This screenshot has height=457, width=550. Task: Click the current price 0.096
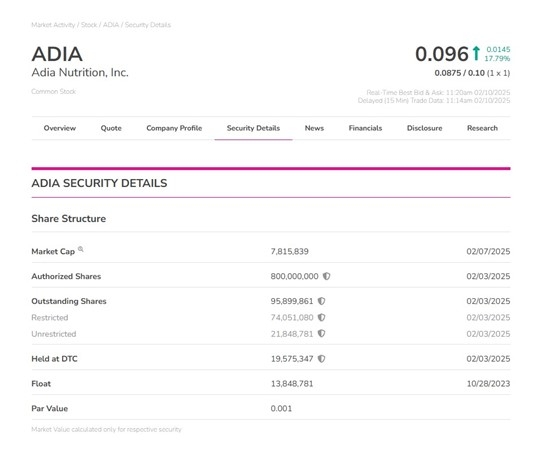pyautogui.click(x=442, y=54)
